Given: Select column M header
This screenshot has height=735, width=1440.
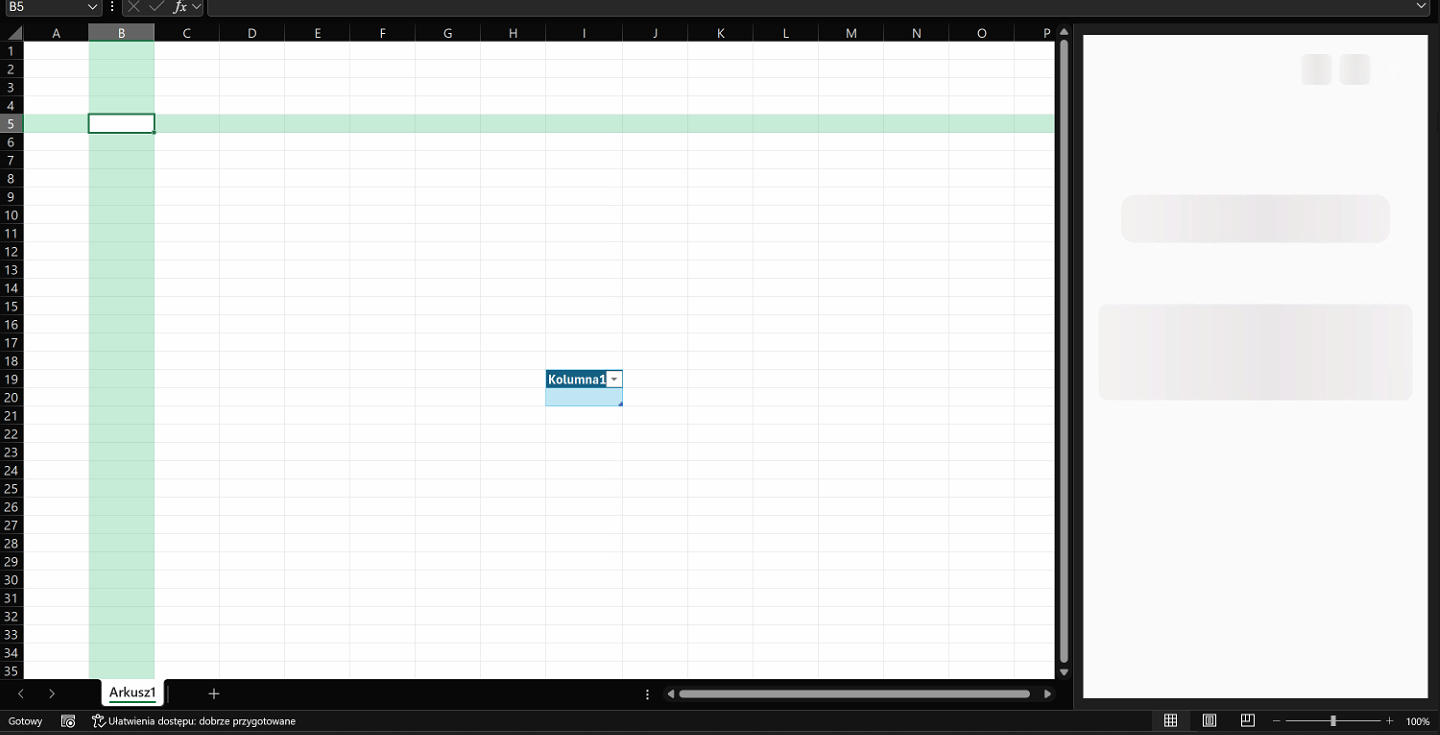Looking at the screenshot, I should click(x=851, y=33).
